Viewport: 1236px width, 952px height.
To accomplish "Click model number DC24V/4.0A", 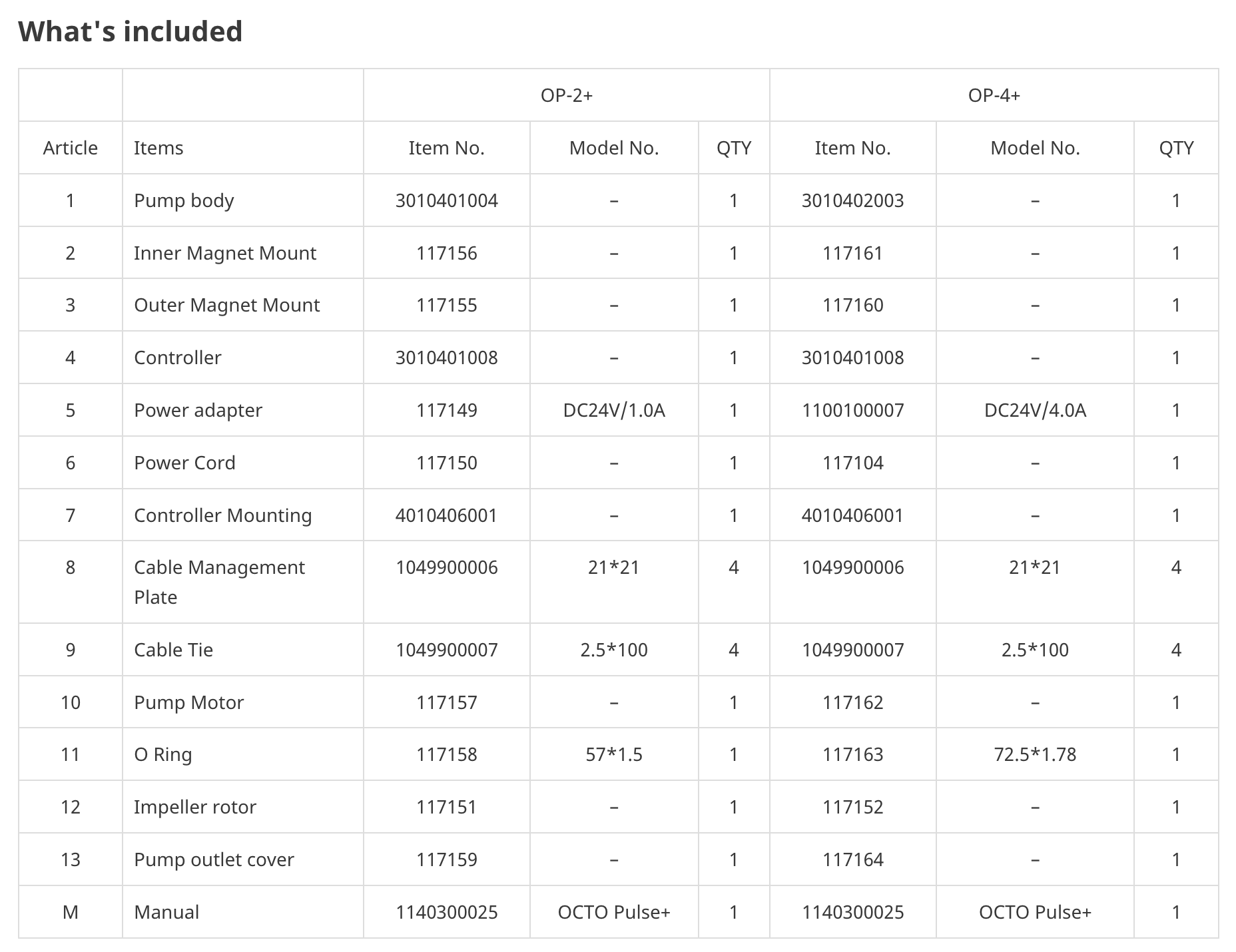I will pyautogui.click(x=1035, y=410).
